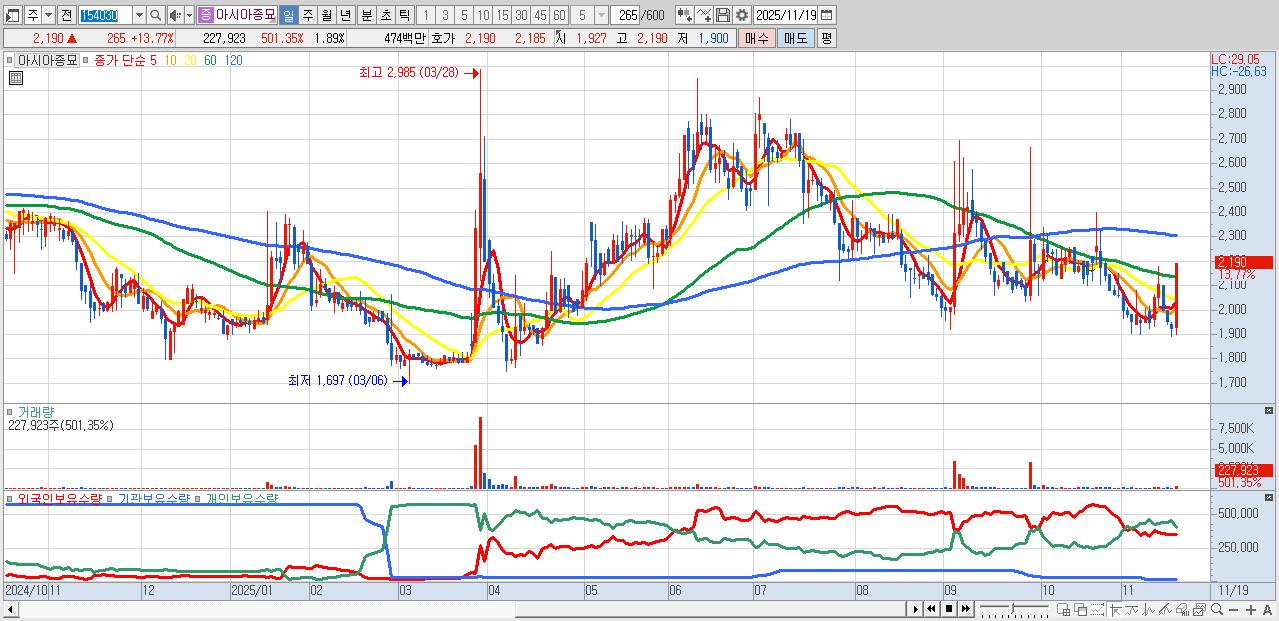This screenshot has height=621, width=1279.
Task: Click the grid icon below chart legend handle
Action: coord(15,78)
